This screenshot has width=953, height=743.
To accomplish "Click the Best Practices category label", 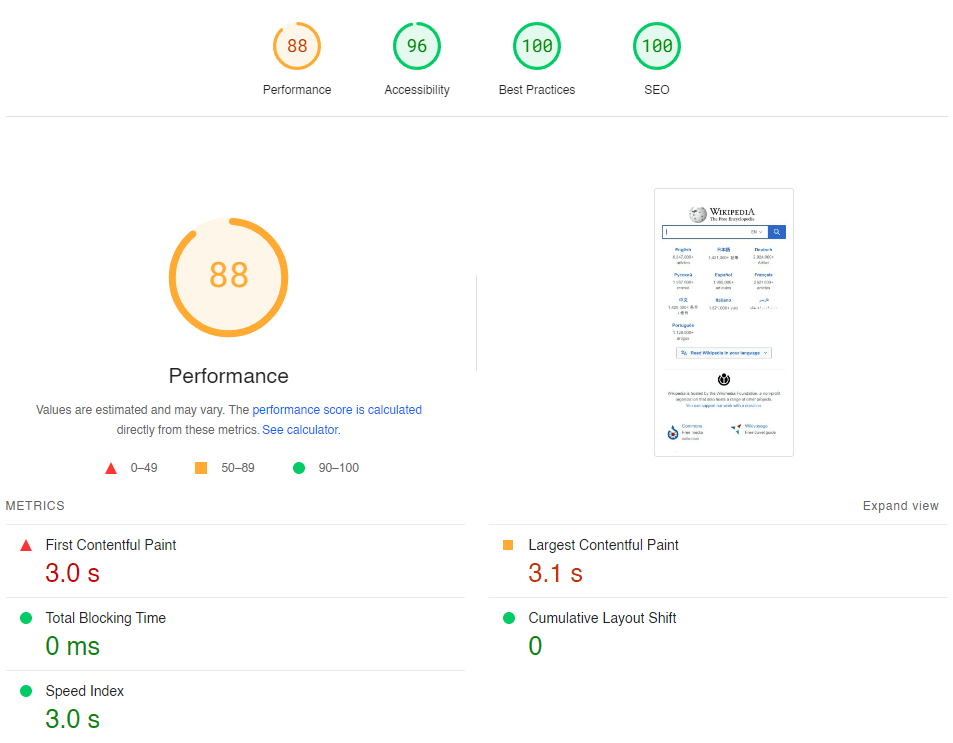I will (x=537, y=90).
